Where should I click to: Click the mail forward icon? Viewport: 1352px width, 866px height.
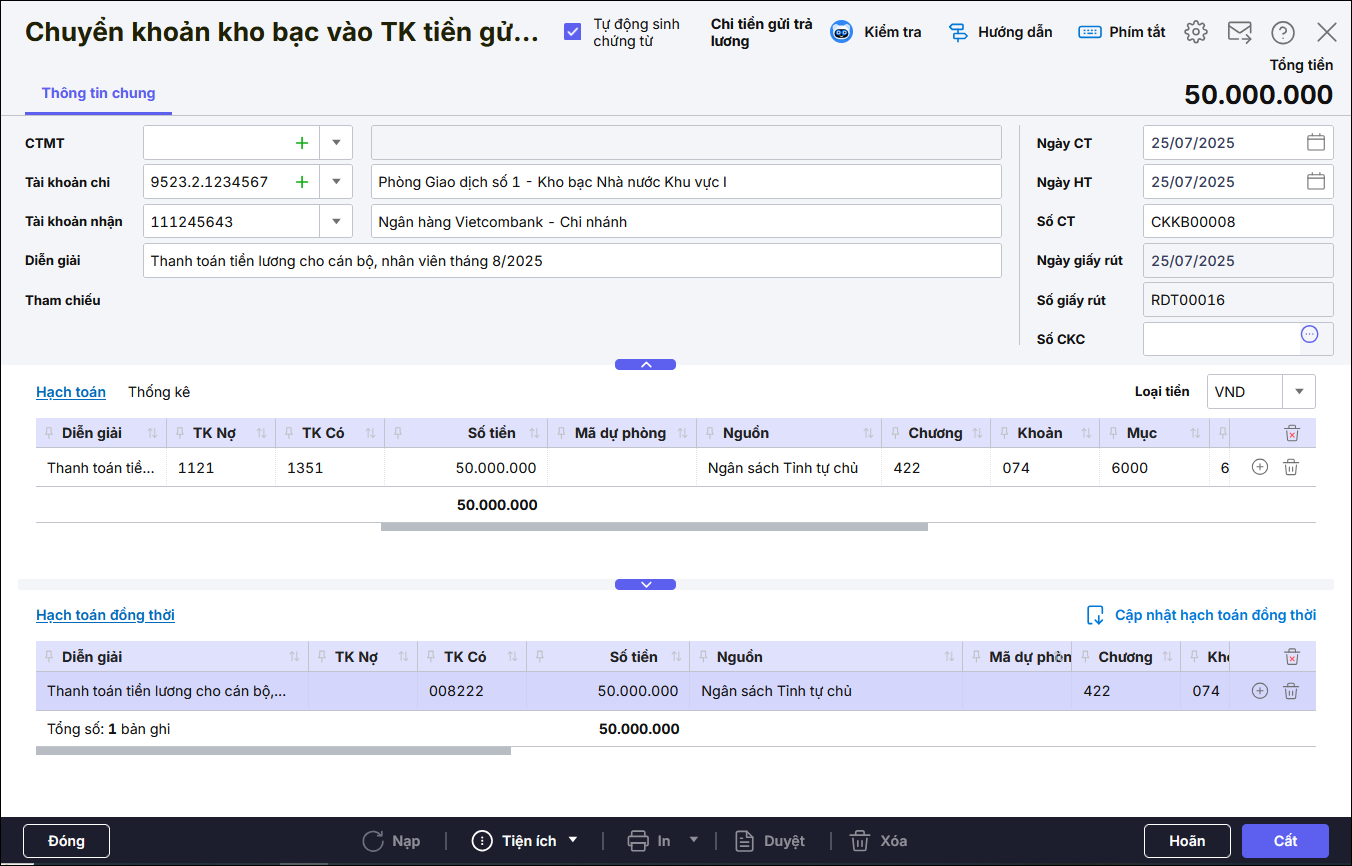1239,32
